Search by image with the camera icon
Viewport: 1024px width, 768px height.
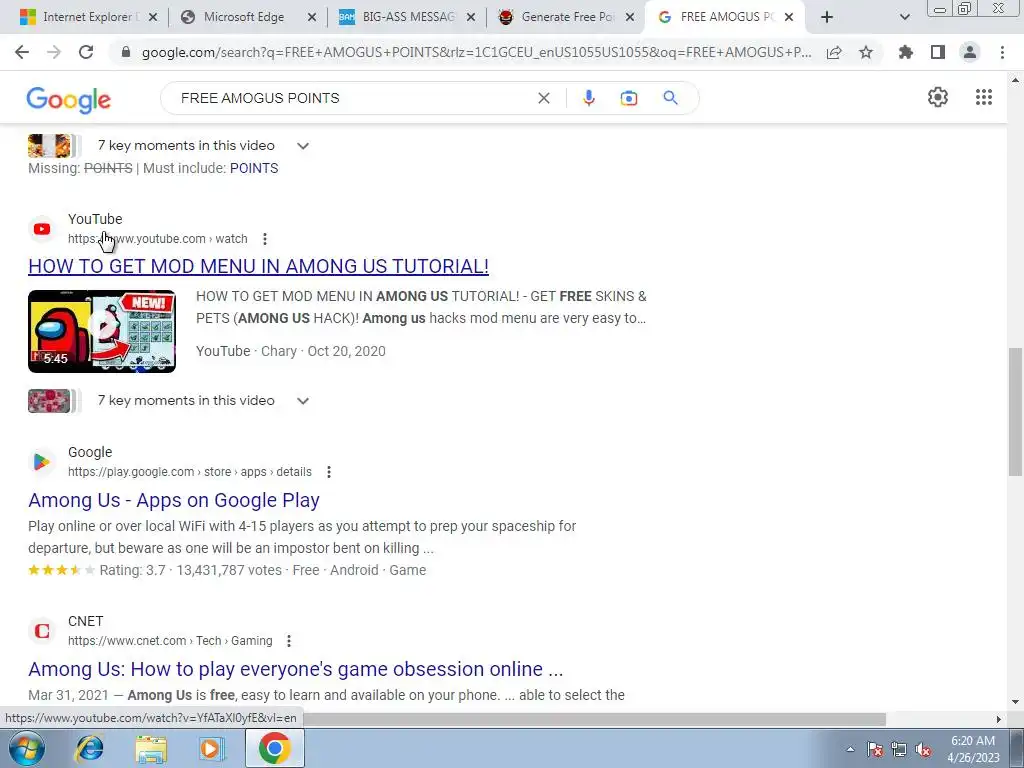(628, 98)
